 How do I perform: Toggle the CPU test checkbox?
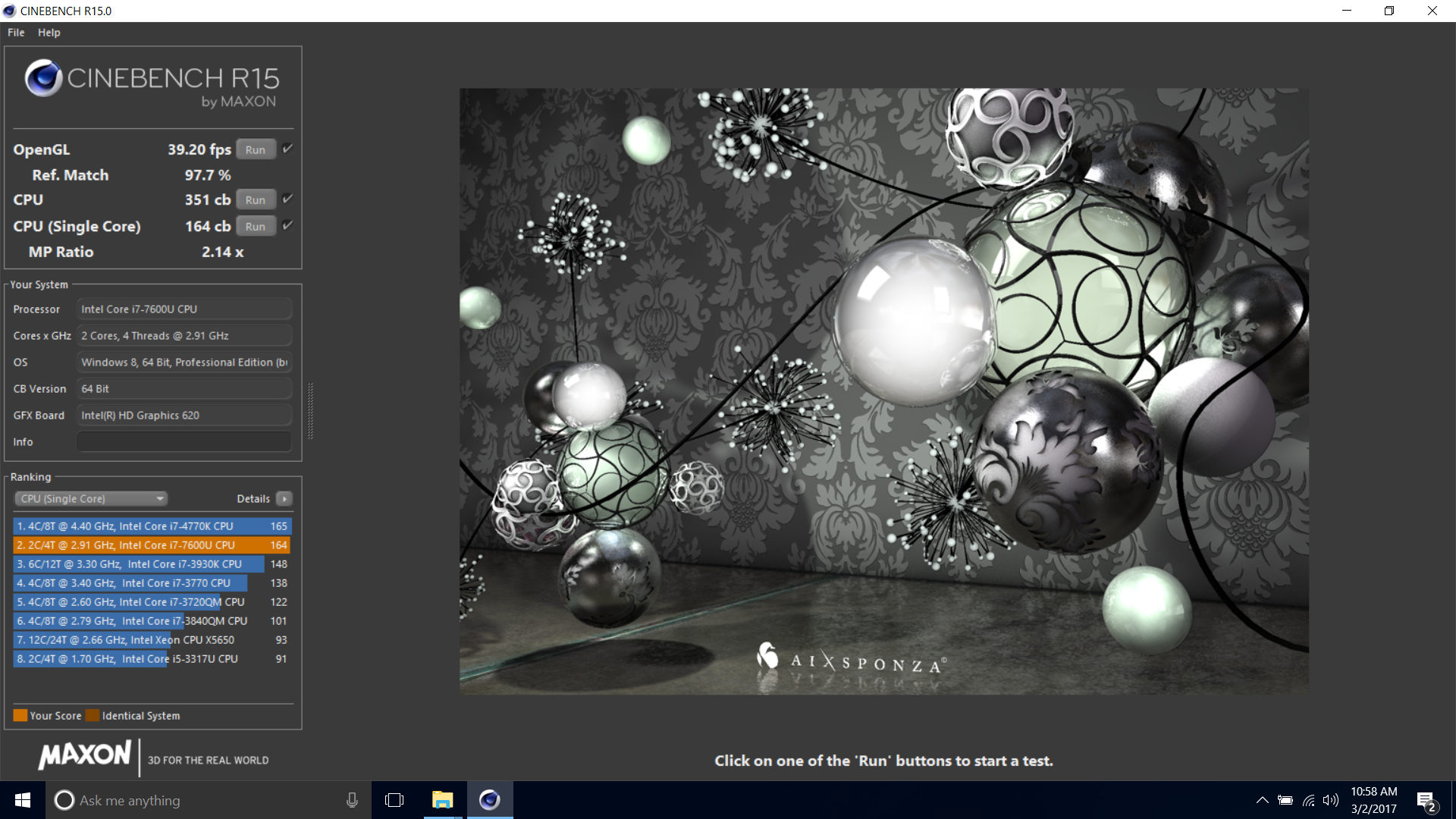pyautogui.click(x=287, y=199)
